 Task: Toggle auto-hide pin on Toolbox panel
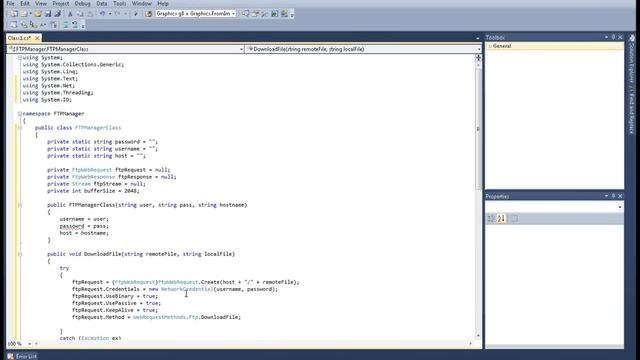(x=613, y=37)
